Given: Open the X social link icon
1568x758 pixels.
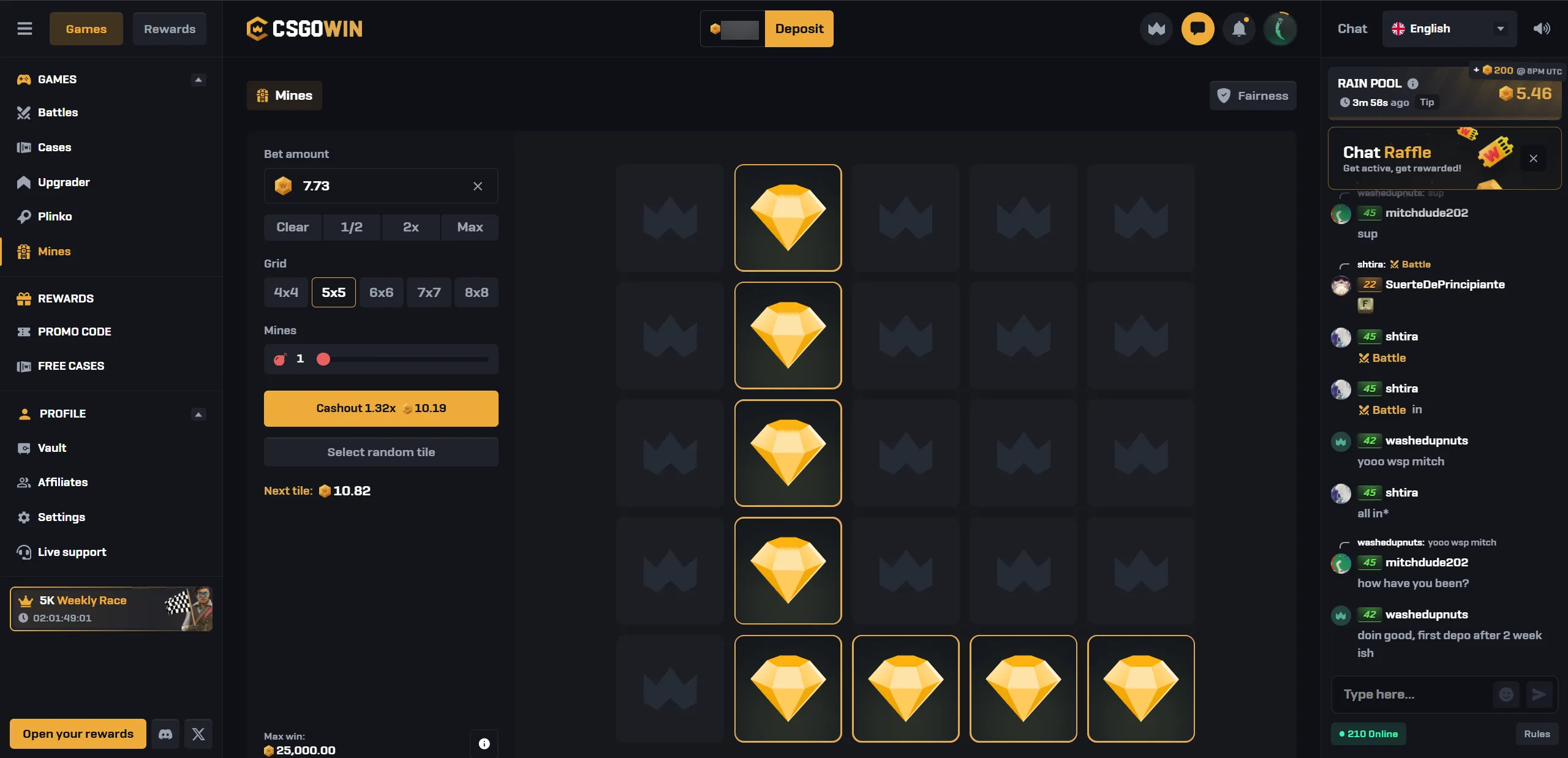Looking at the screenshot, I should click(198, 734).
